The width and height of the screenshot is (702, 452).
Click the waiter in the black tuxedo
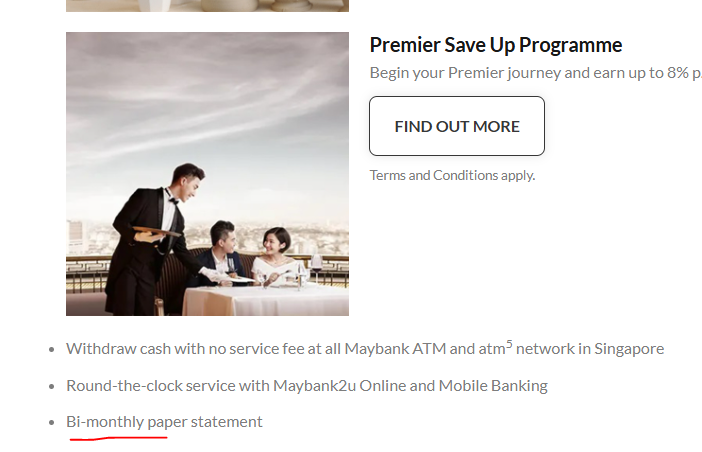pyautogui.click(x=150, y=239)
